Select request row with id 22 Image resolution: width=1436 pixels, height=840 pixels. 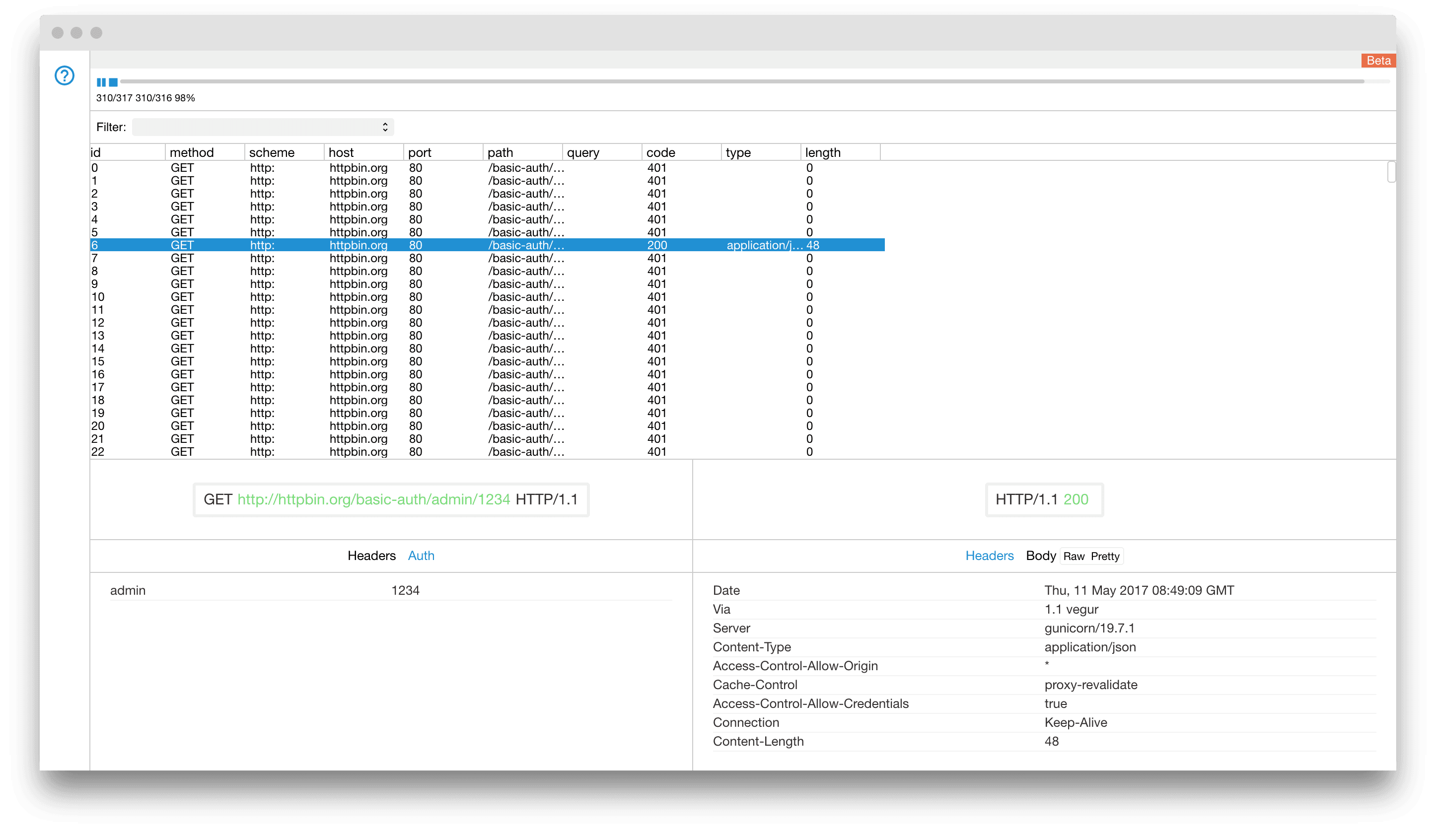(487, 452)
